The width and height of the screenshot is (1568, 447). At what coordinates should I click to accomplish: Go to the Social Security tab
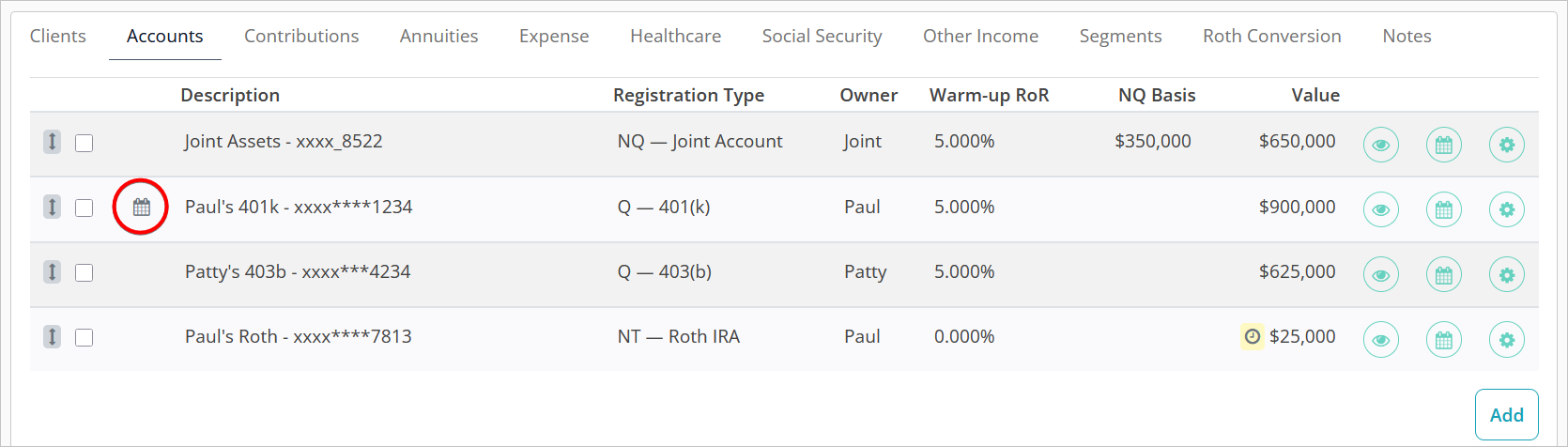[822, 36]
